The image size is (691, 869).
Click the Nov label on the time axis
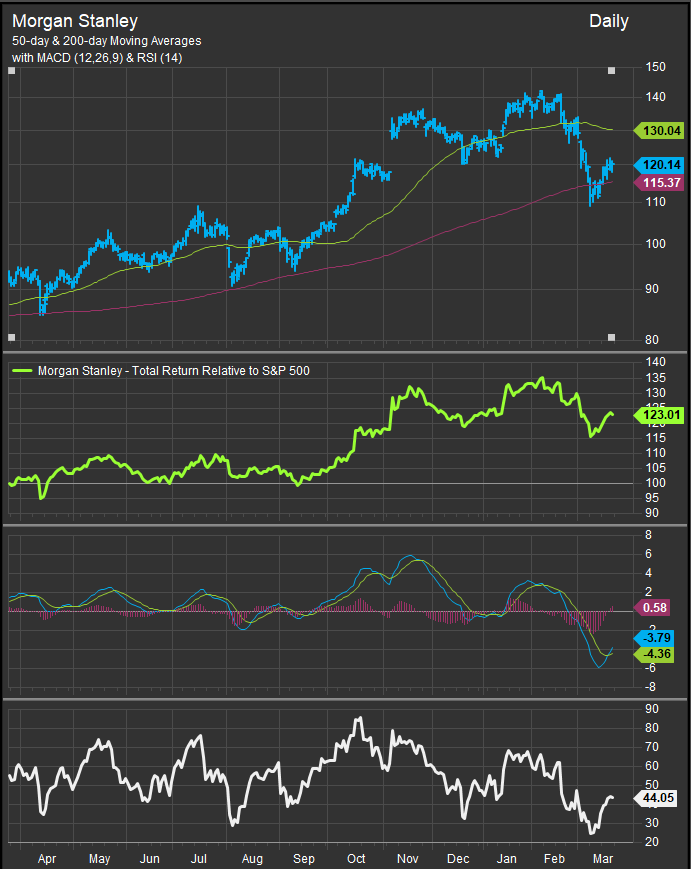[407, 858]
